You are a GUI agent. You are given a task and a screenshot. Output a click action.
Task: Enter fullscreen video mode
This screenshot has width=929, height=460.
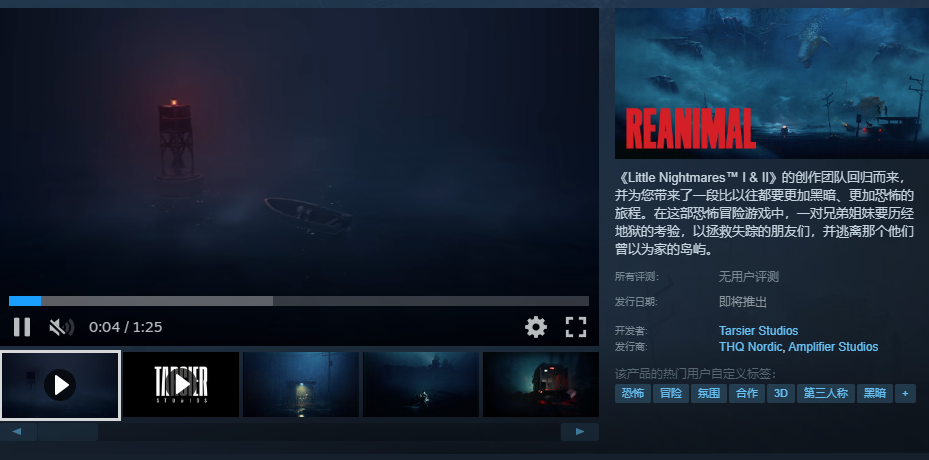point(575,327)
